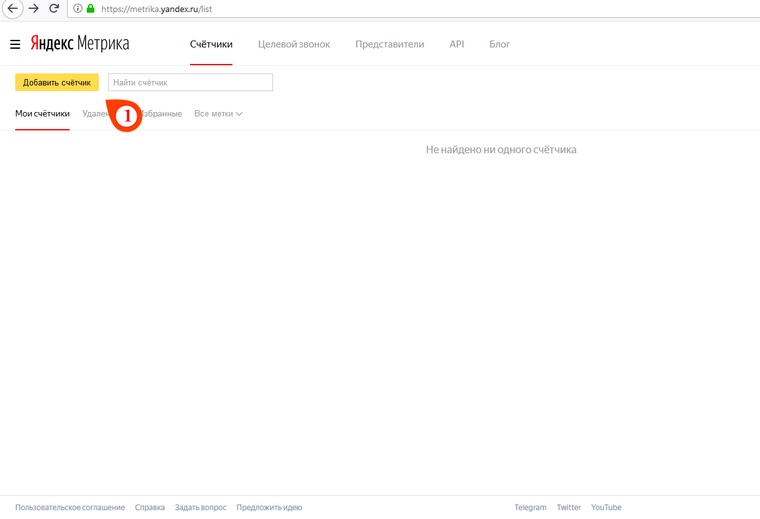Screen dimensions: 760x519
Task: Open the Пользовательское соглашение footer link
Action: pyautogui.click(x=70, y=507)
